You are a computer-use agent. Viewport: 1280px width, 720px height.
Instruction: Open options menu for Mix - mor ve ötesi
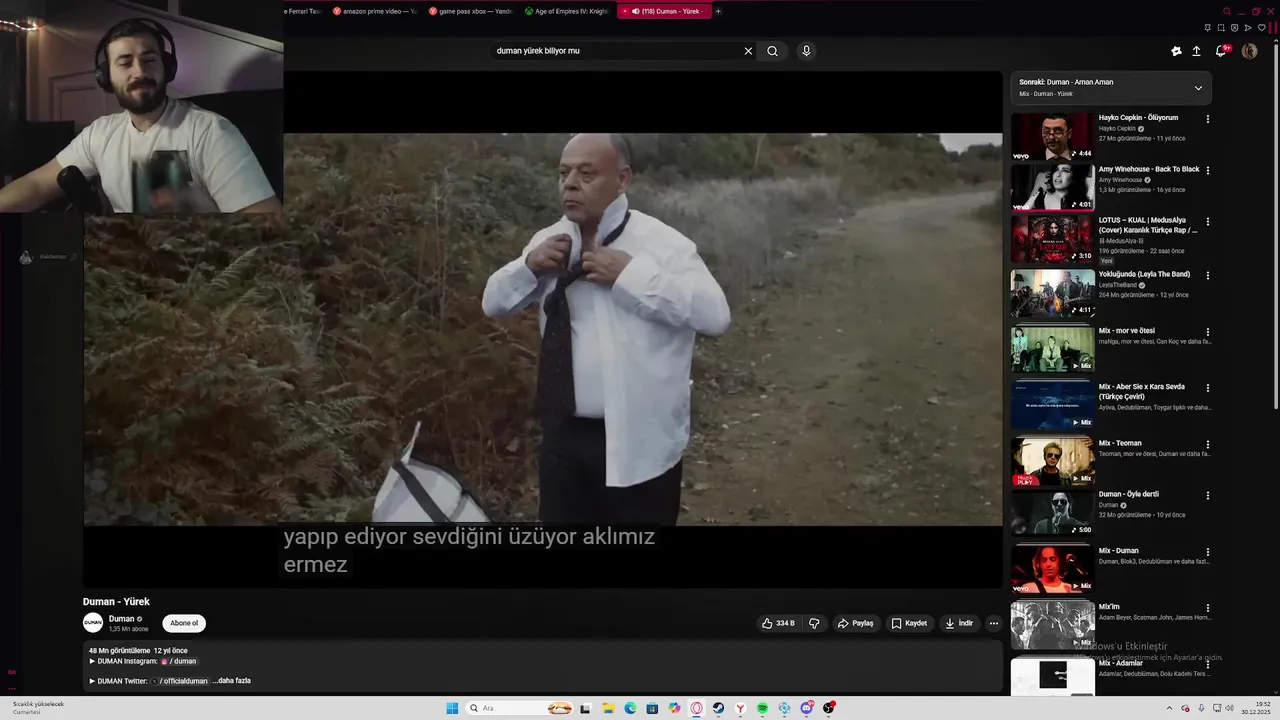1207,332
